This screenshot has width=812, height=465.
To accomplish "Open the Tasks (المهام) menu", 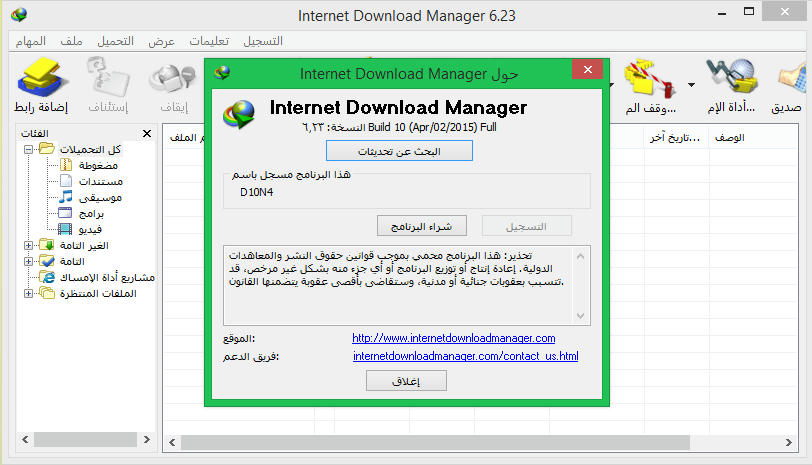I will 31,41.
